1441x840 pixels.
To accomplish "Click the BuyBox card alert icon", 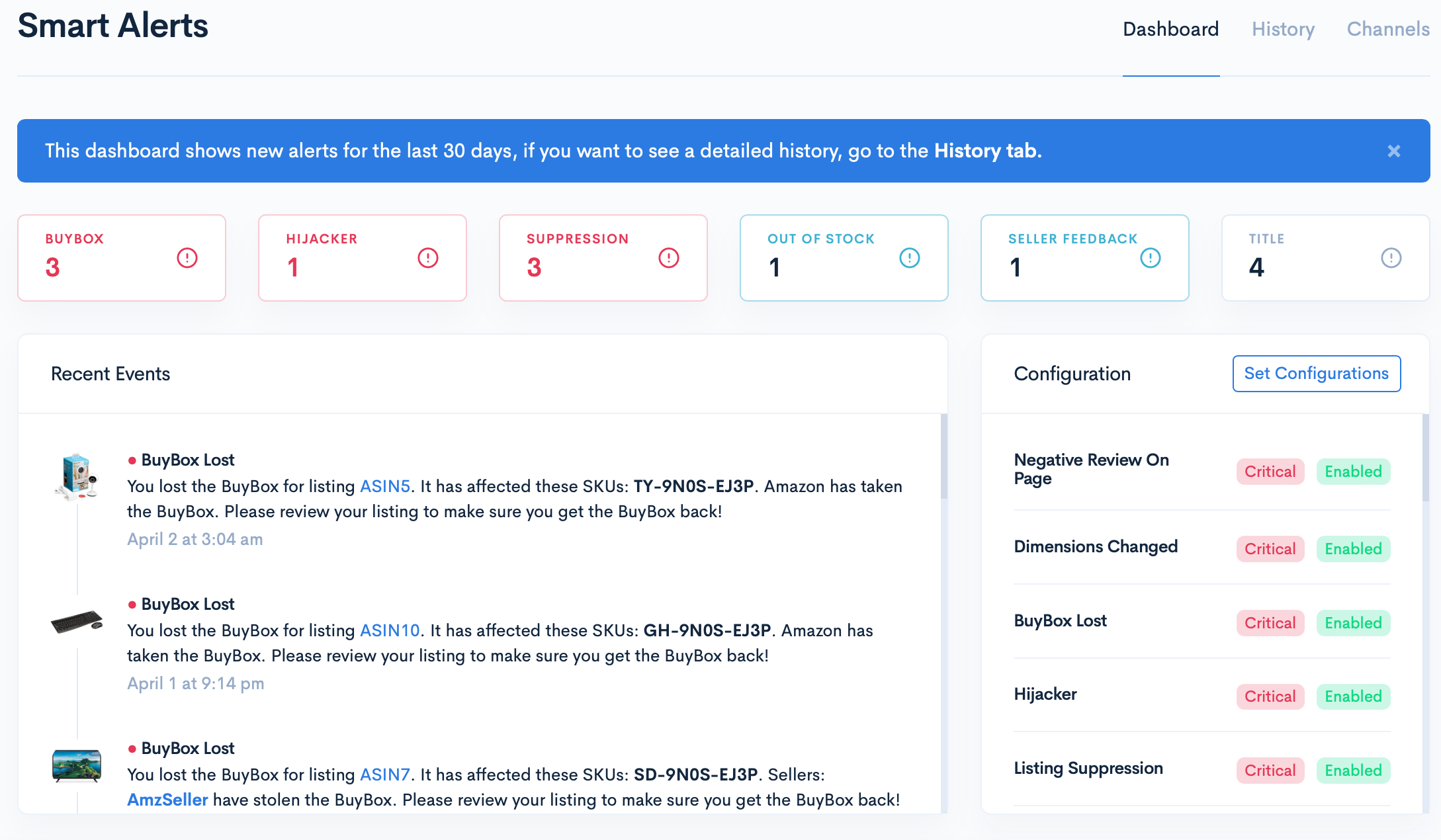I will 187,258.
